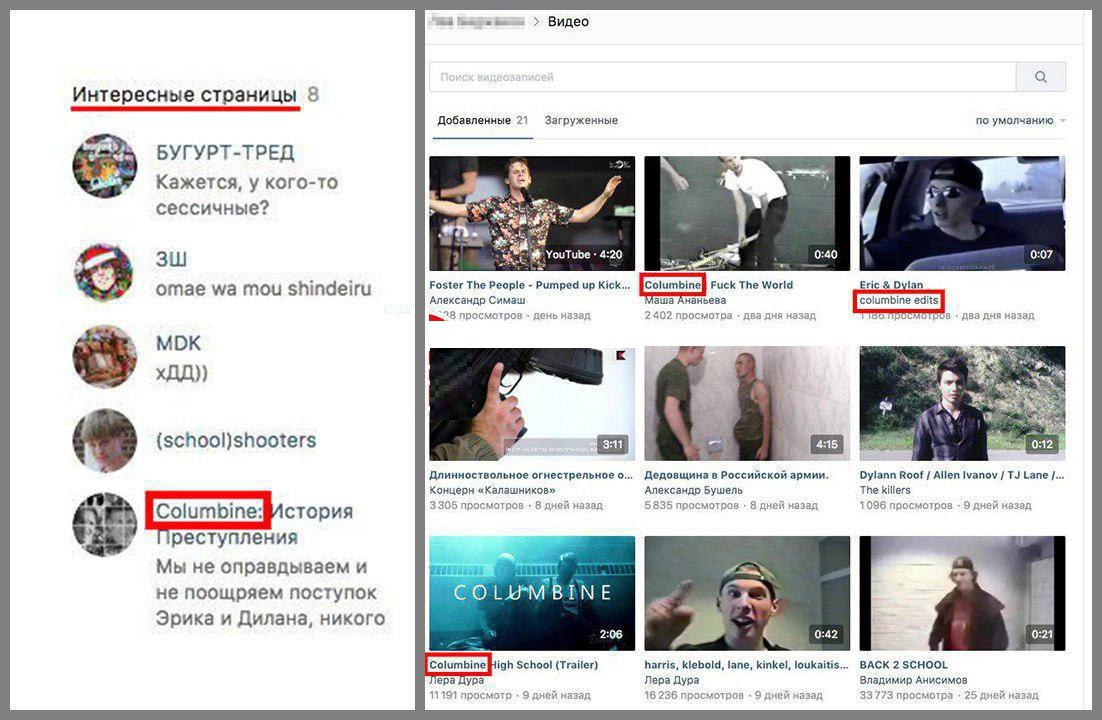Open the Foster The People video thumbnail
Screen dimensions: 1102x720
point(532,213)
